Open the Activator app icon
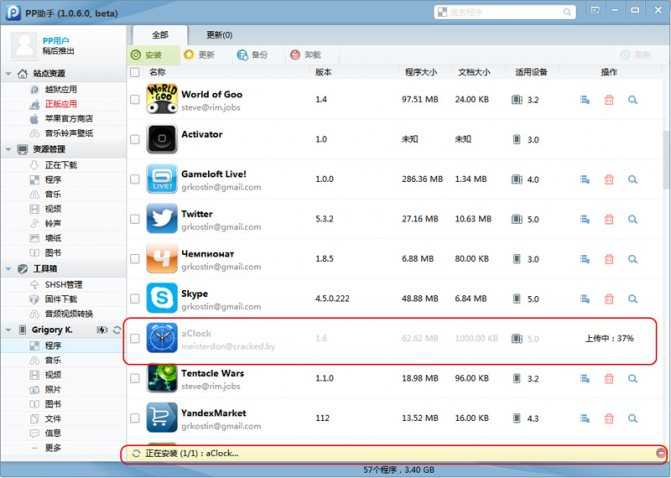This screenshot has height=478, width=671. [162, 139]
